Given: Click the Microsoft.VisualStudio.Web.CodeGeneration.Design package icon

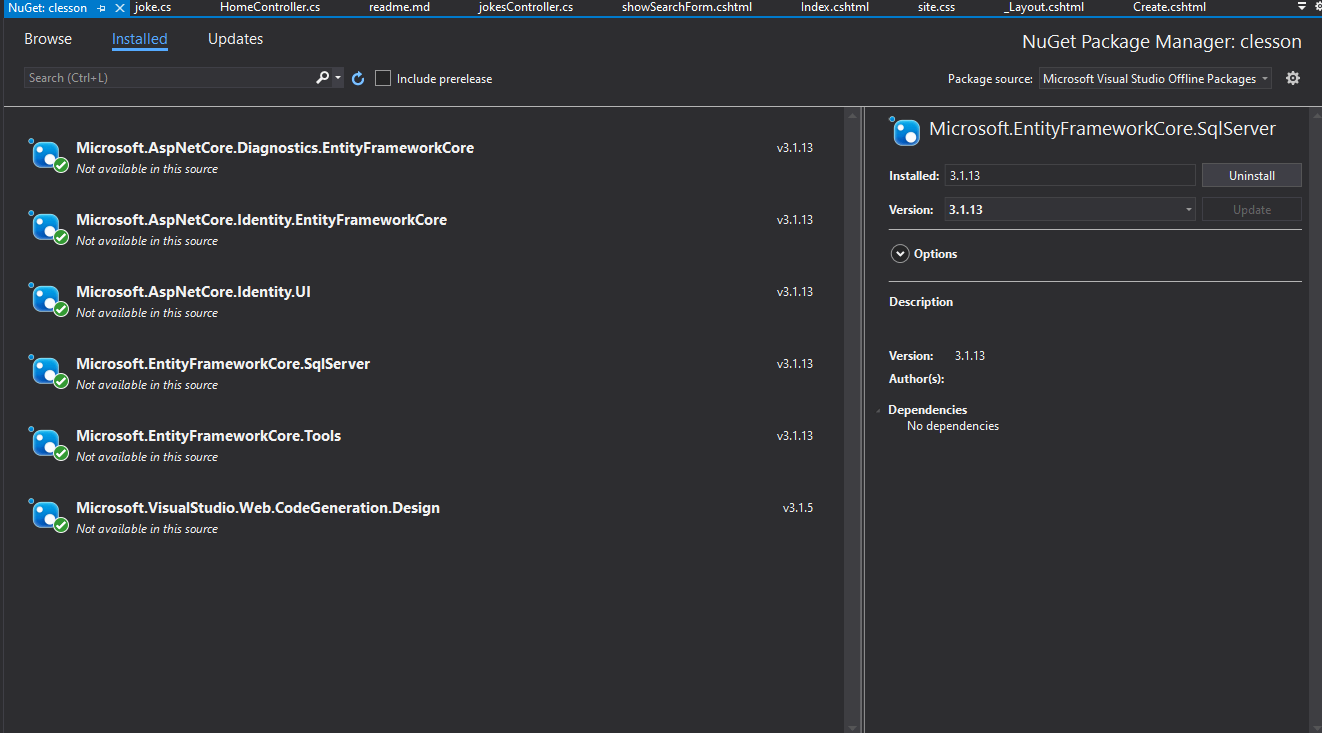Looking at the screenshot, I should coord(49,515).
